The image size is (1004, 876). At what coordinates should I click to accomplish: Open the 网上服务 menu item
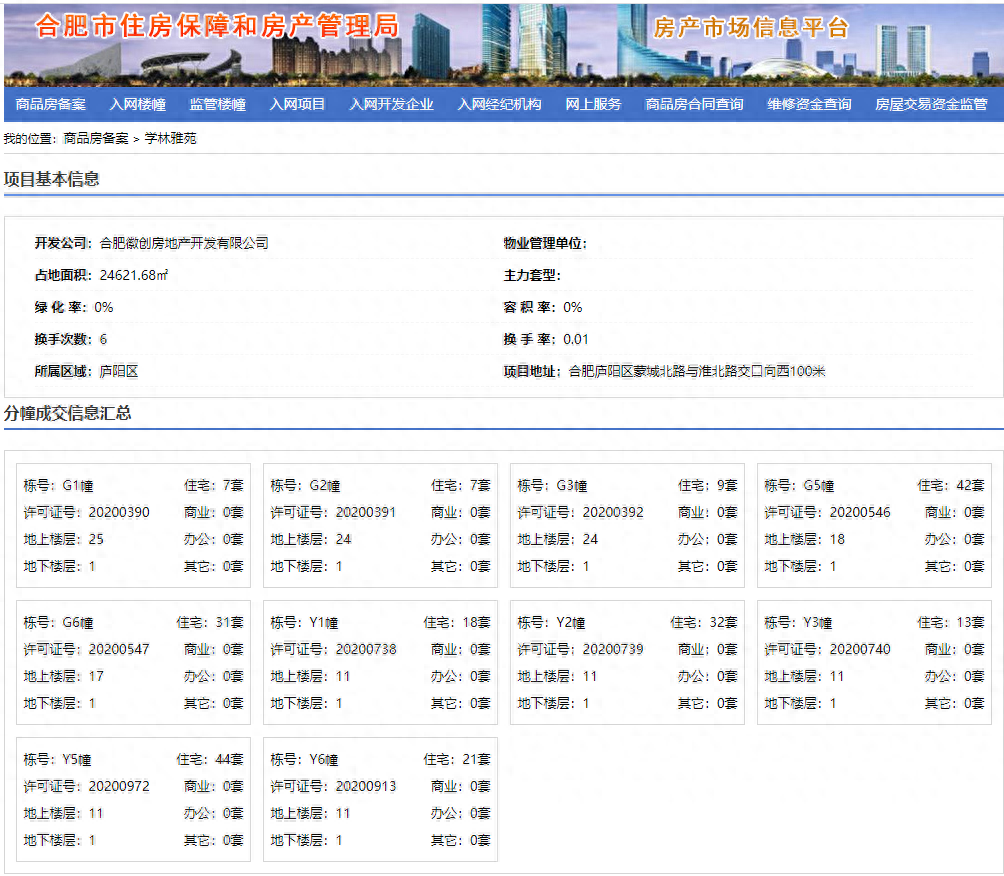(x=593, y=104)
